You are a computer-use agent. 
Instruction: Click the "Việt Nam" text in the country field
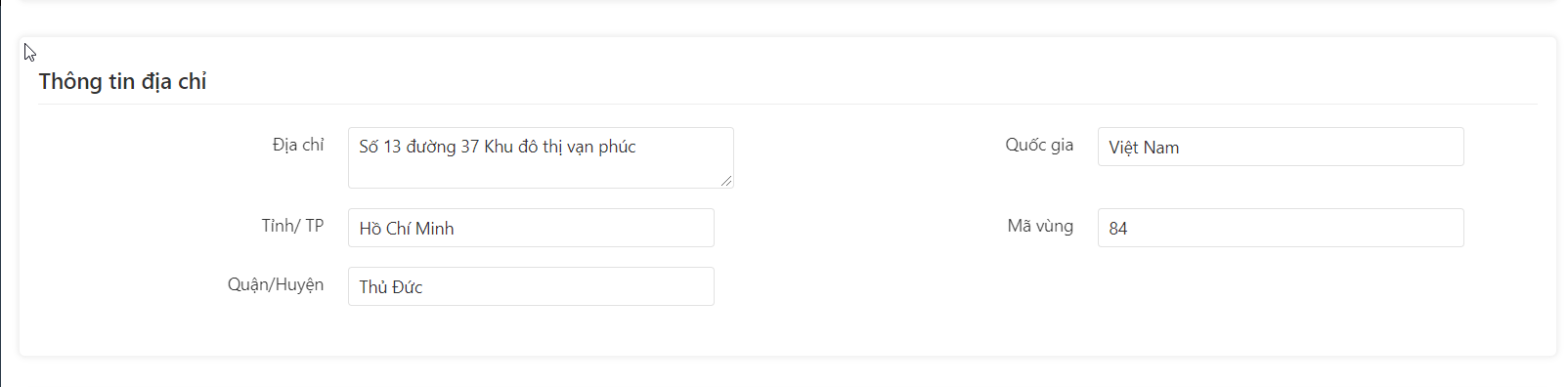pos(1144,148)
